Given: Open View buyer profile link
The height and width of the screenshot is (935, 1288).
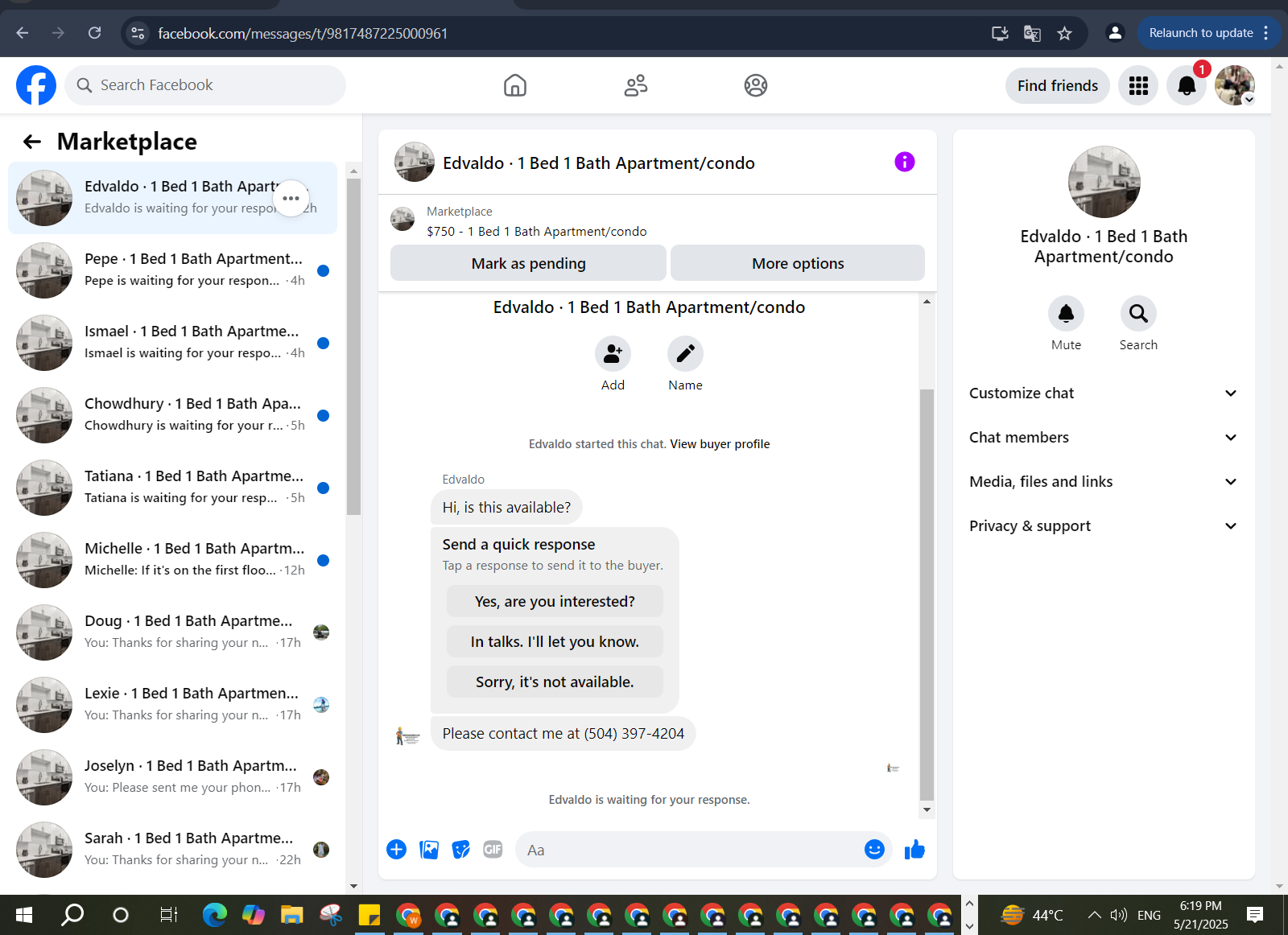Looking at the screenshot, I should tap(720, 444).
